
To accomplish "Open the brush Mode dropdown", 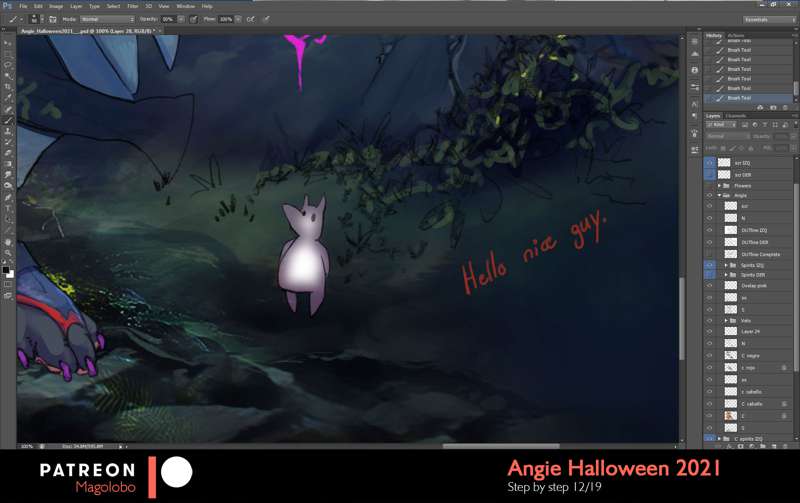I will point(106,19).
